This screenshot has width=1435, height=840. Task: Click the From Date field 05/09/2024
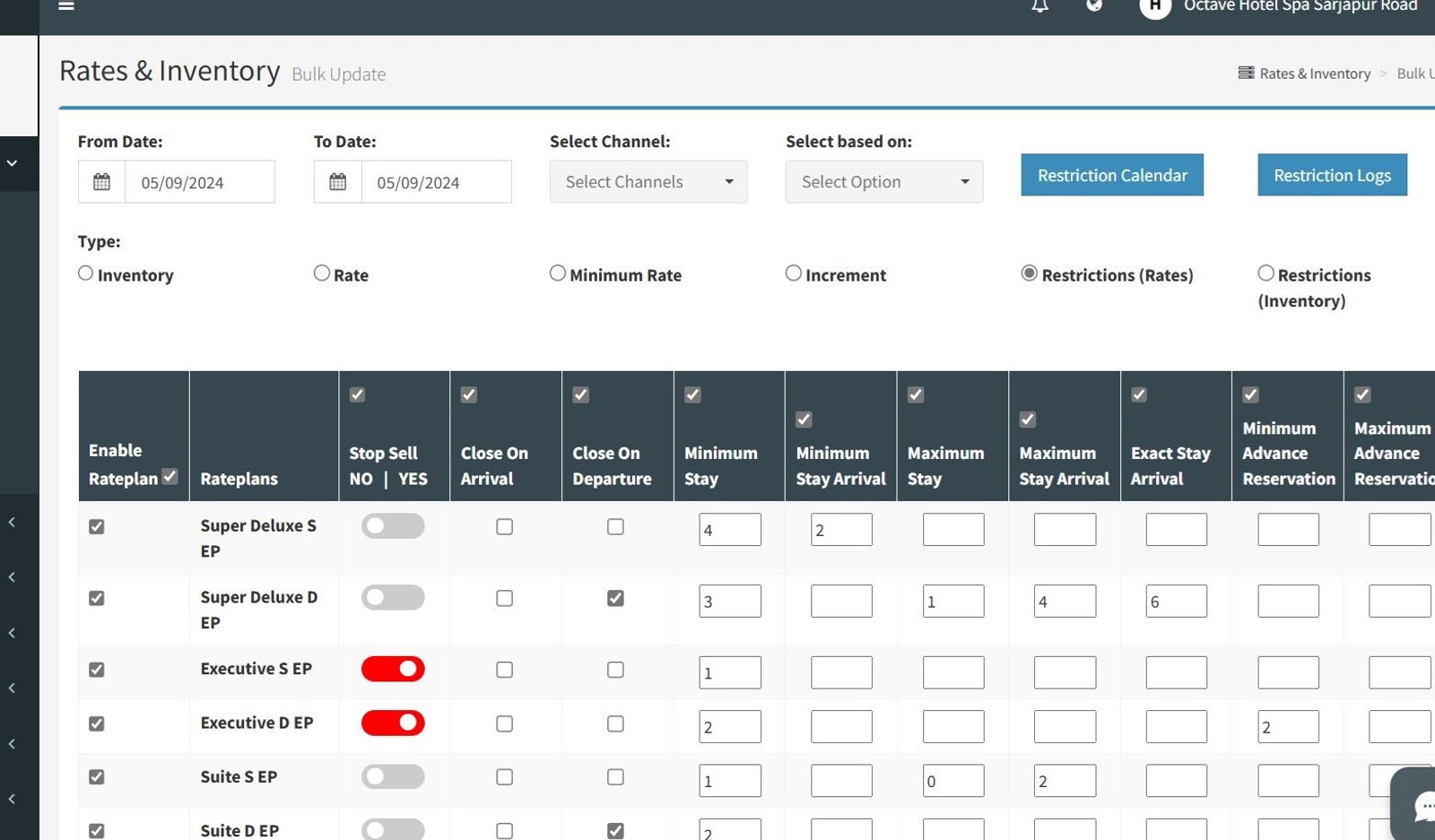pyautogui.click(x=200, y=182)
